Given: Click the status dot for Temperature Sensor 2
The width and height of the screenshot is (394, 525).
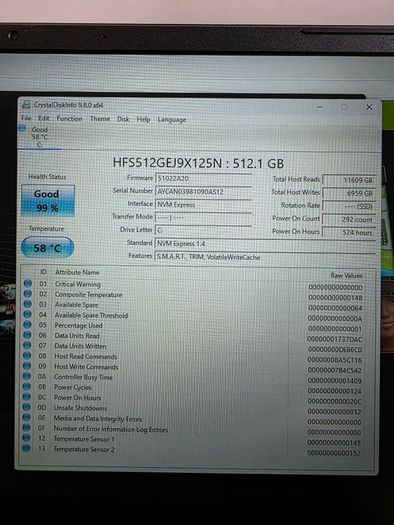Looking at the screenshot, I should pyautogui.click(x=26, y=448).
